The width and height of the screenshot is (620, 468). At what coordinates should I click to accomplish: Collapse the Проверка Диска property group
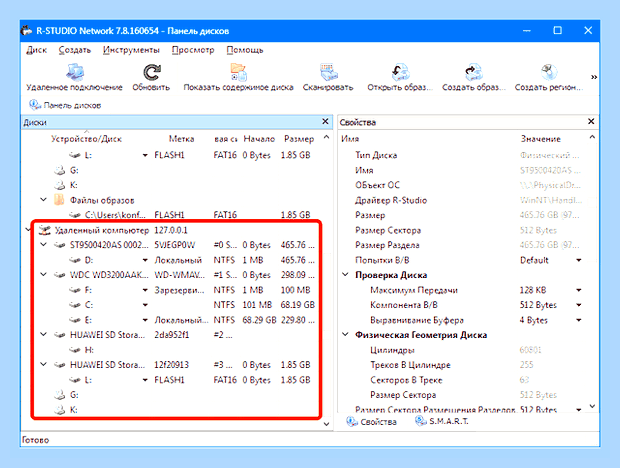coord(346,275)
